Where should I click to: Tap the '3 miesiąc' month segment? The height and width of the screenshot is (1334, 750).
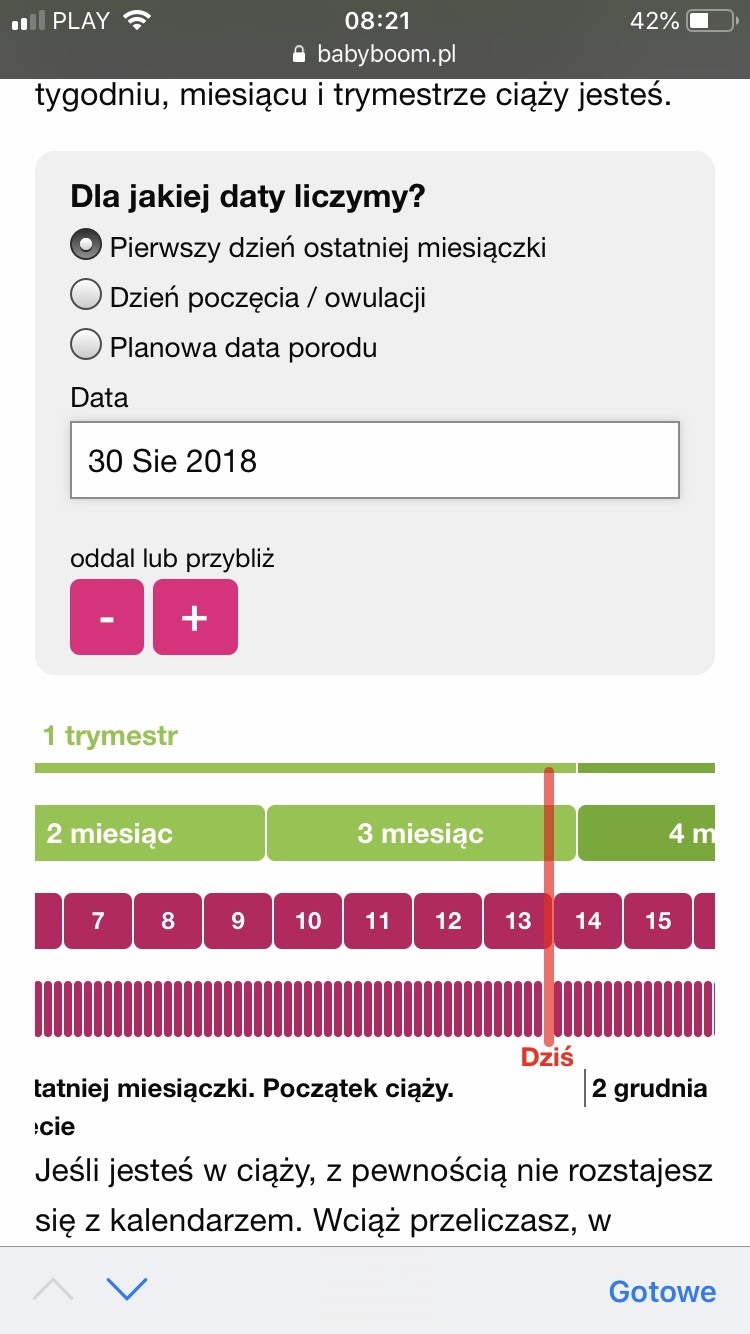coord(421,833)
